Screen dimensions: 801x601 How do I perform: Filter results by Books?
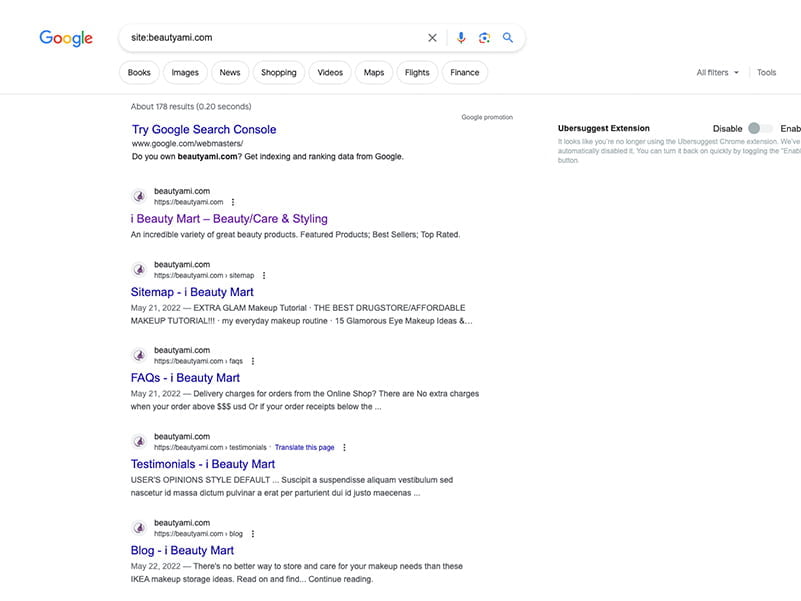tap(139, 73)
